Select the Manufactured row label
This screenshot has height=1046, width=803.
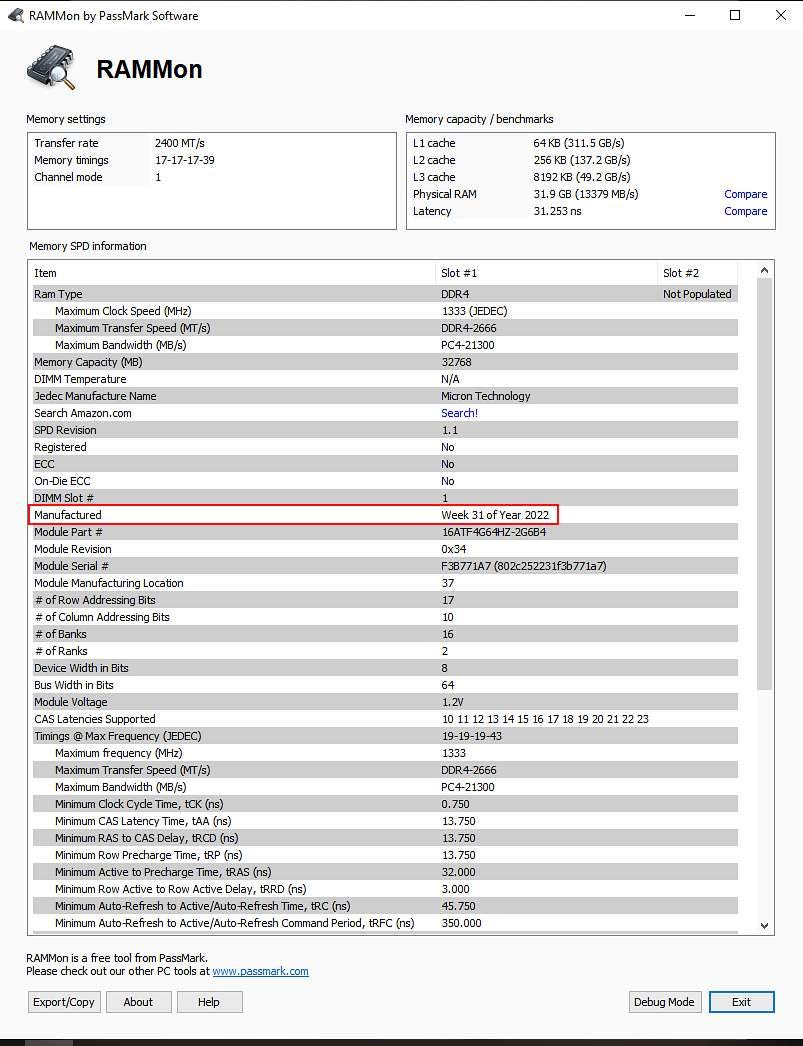coord(67,515)
